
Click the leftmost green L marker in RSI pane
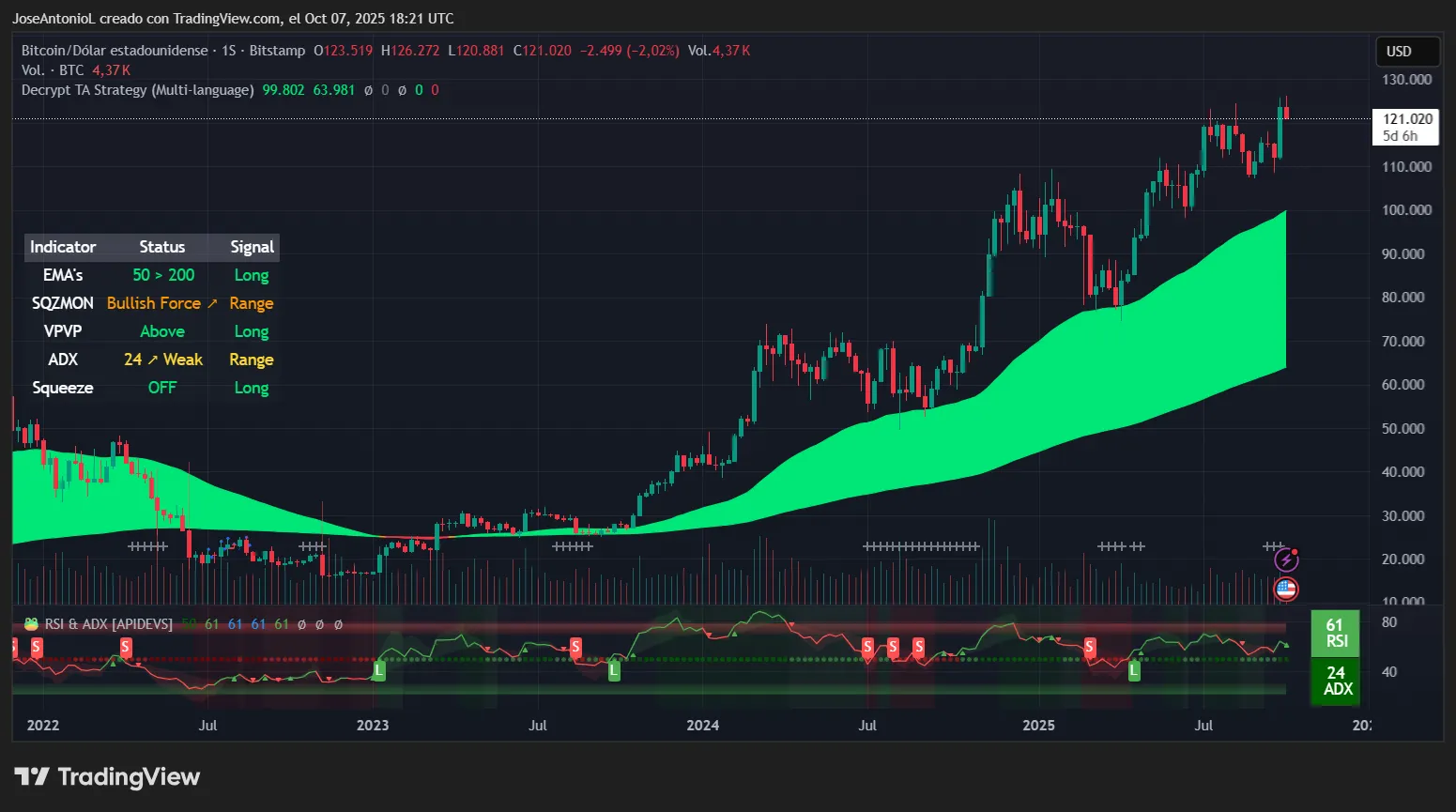[x=379, y=670]
